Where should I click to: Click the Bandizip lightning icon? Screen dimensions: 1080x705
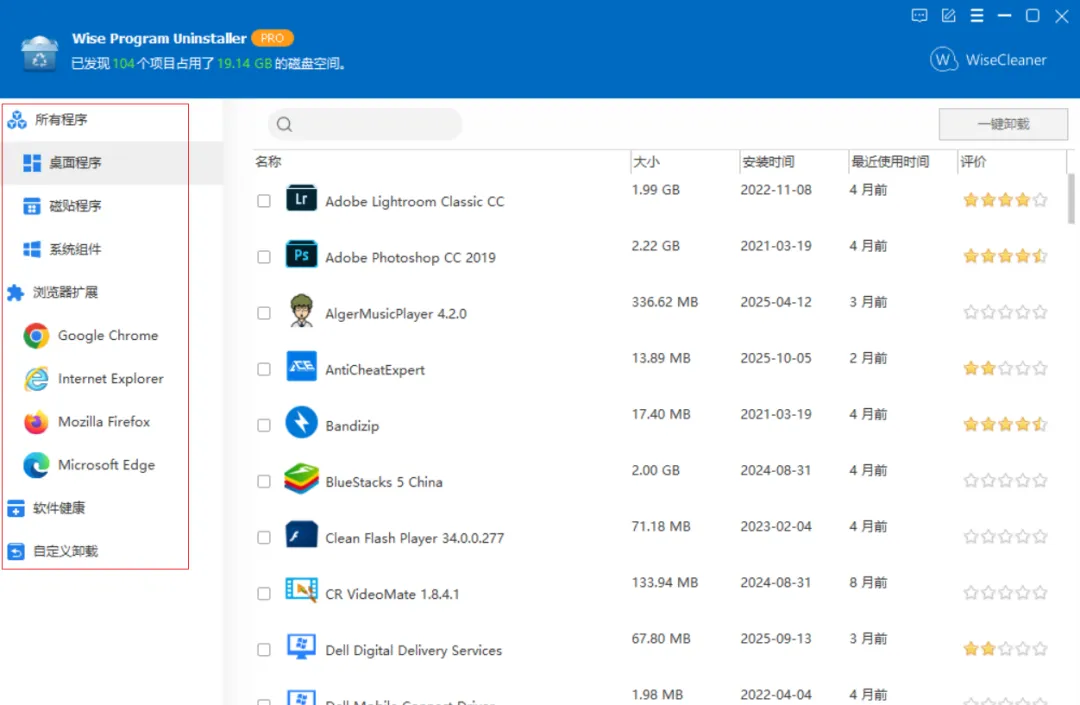pyautogui.click(x=301, y=423)
